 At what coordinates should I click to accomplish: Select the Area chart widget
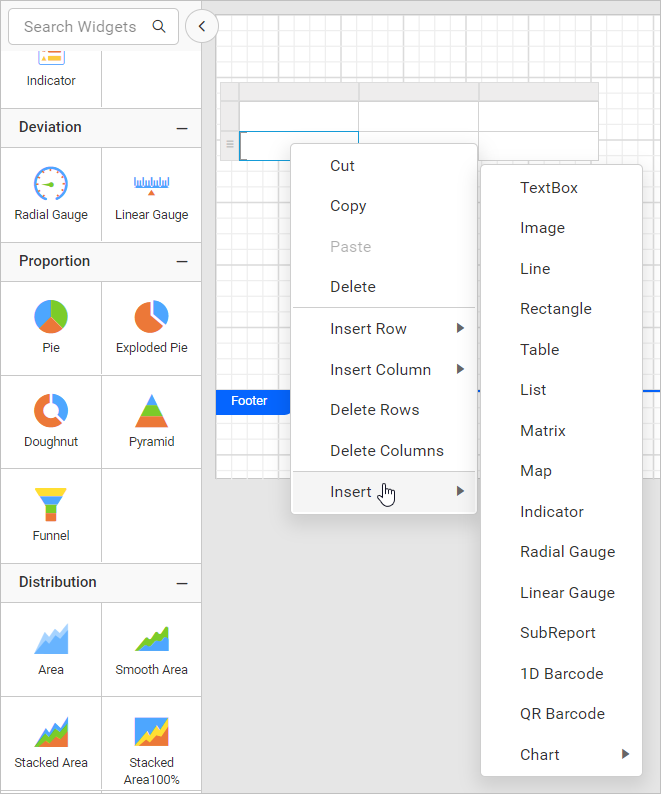tap(51, 650)
